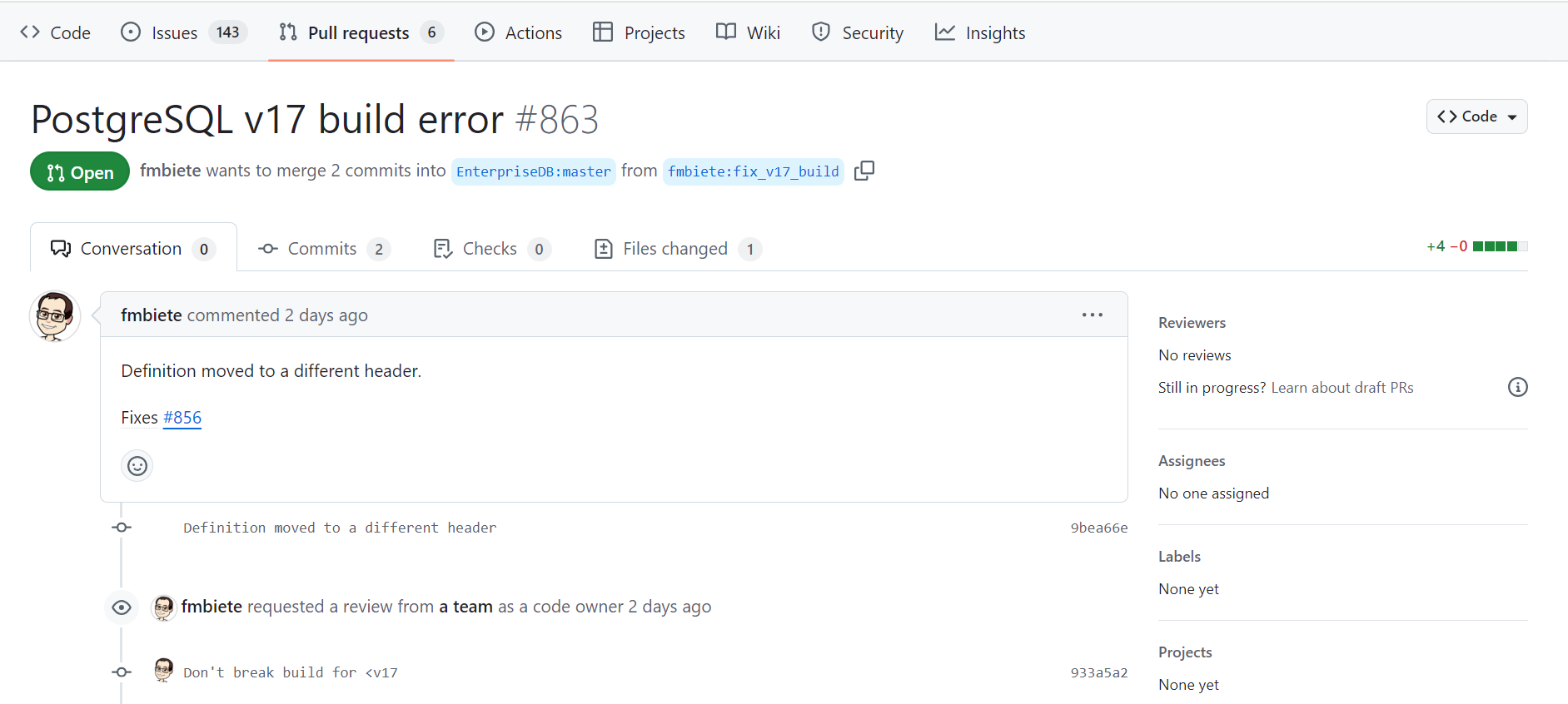Click the EnterpriseDB:master base branch
The width and height of the screenshot is (1568, 704).
[x=534, y=171]
